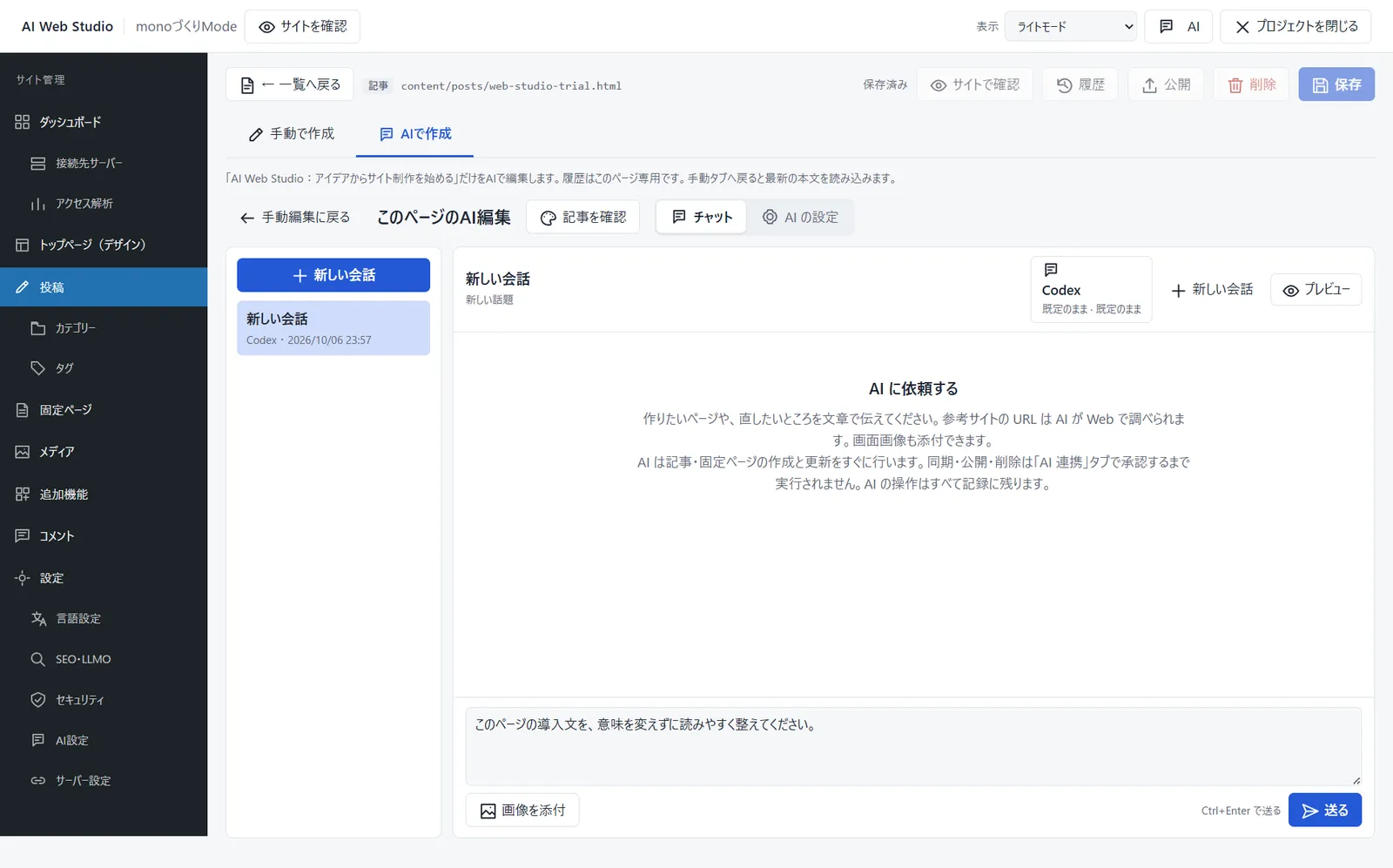Click 手動編集に戻る link
This screenshot has width=1393, height=868.
coord(294,218)
